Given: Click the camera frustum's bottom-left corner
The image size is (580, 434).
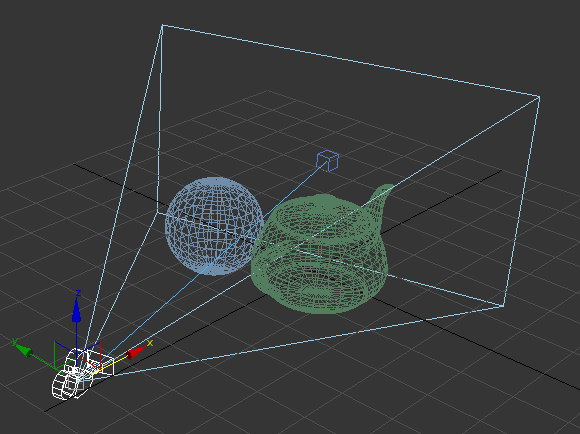Looking at the screenshot, I should point(158,212).
